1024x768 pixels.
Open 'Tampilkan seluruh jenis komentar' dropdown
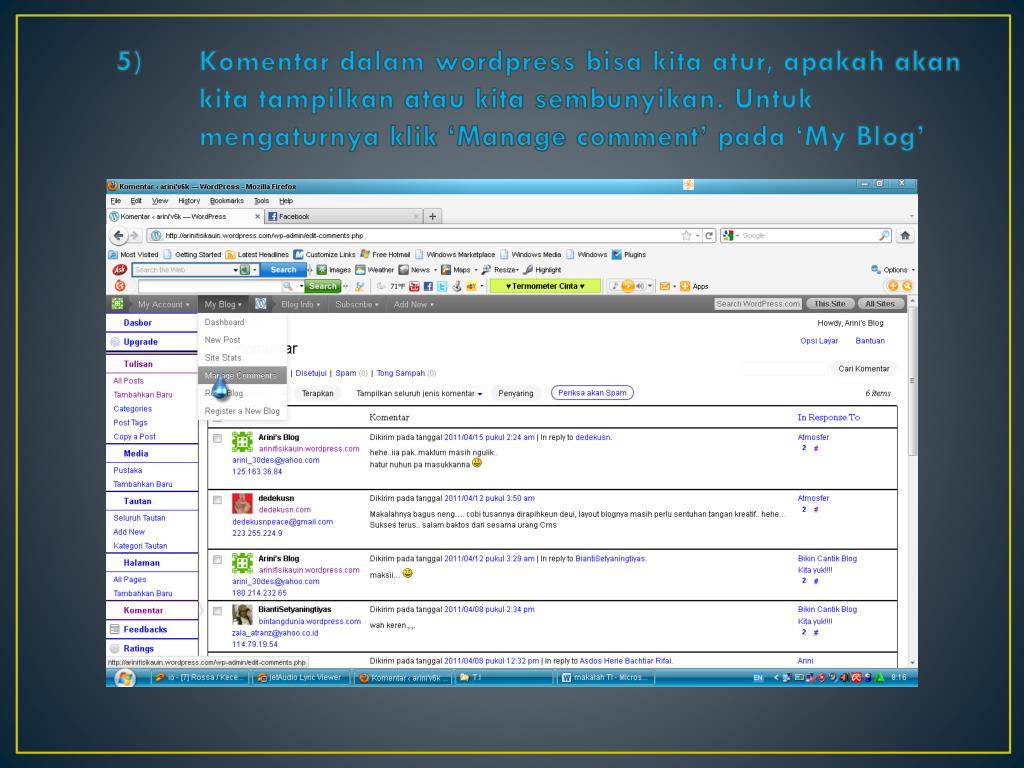419,394
